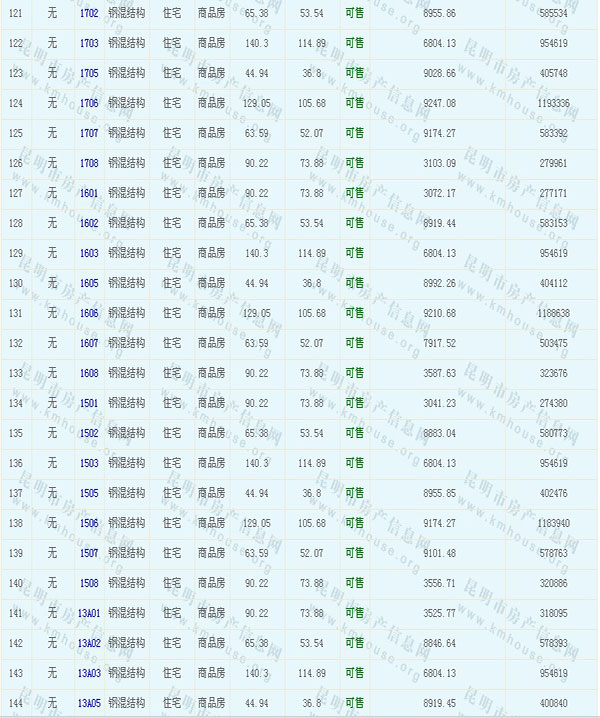Open room 1601 link

89,194
